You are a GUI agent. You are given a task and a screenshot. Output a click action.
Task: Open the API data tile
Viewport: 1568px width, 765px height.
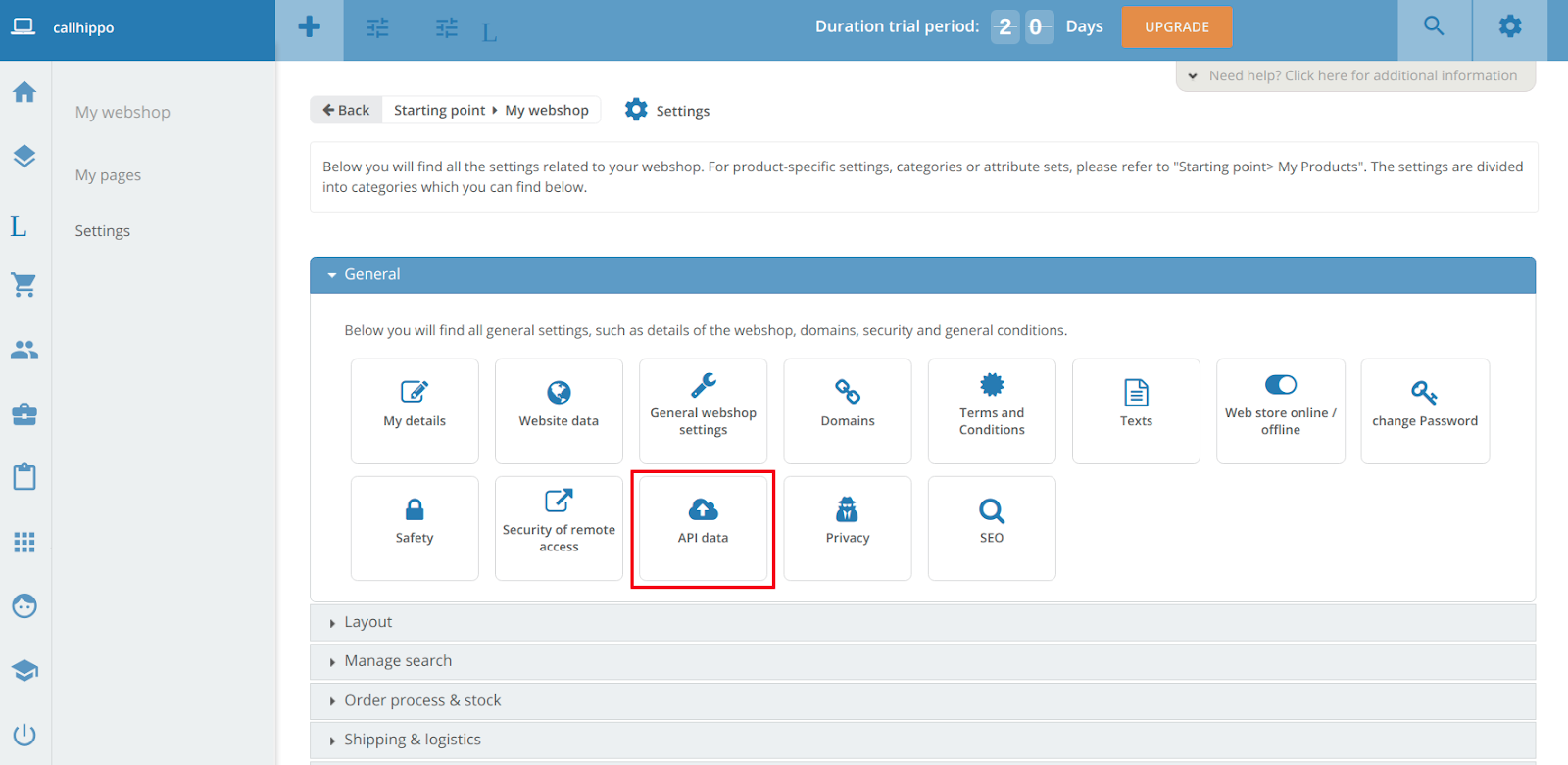(x=704, y=529)
